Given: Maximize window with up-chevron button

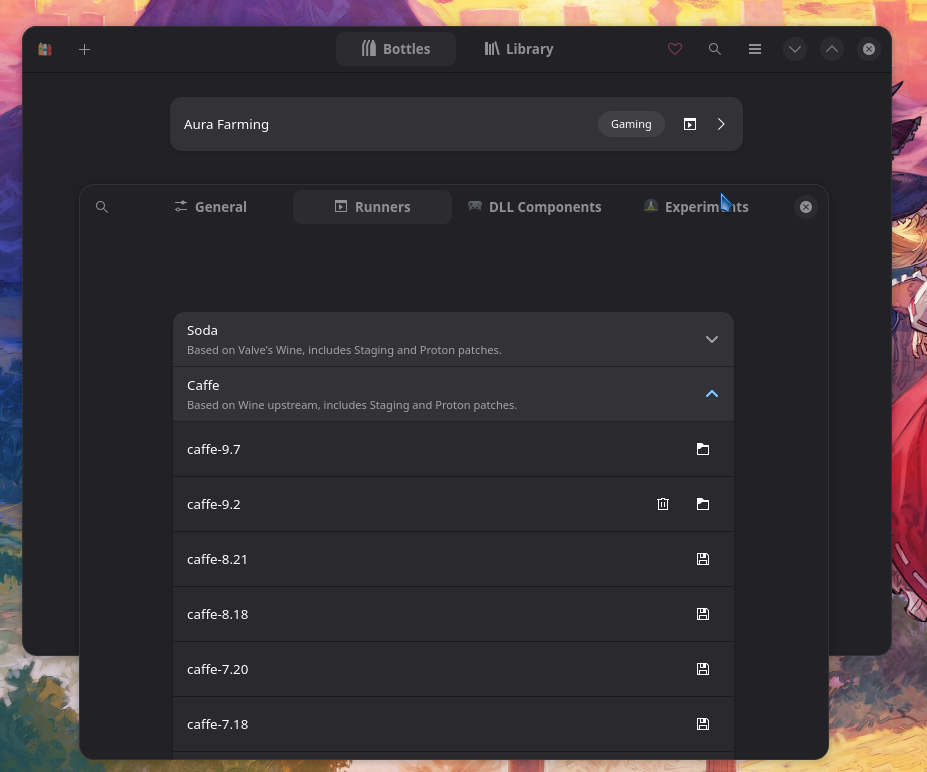Looking at the screenshot, I should [832, 49].
